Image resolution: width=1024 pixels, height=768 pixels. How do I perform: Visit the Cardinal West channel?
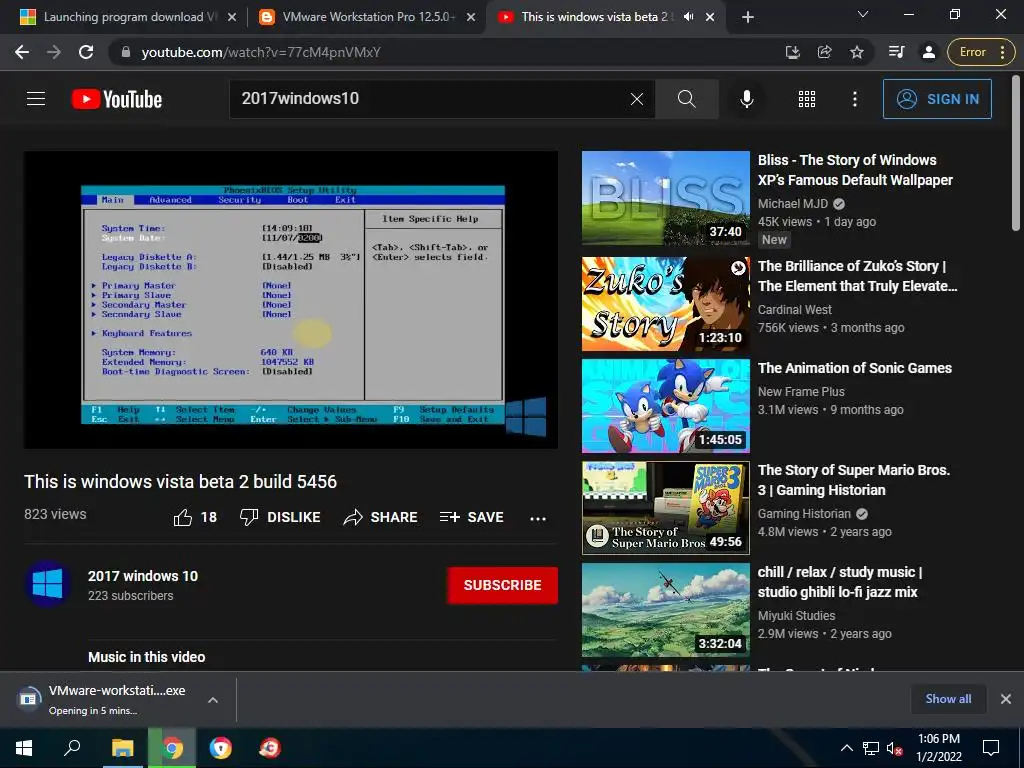coord(794,310)
